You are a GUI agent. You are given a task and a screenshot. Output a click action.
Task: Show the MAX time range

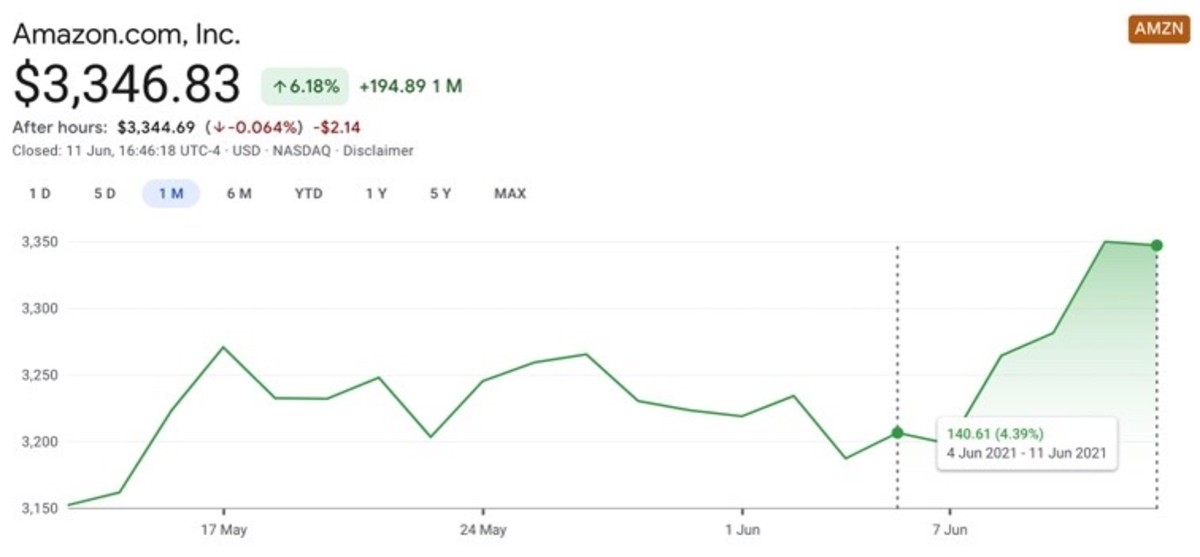click(x=510, y=193)
